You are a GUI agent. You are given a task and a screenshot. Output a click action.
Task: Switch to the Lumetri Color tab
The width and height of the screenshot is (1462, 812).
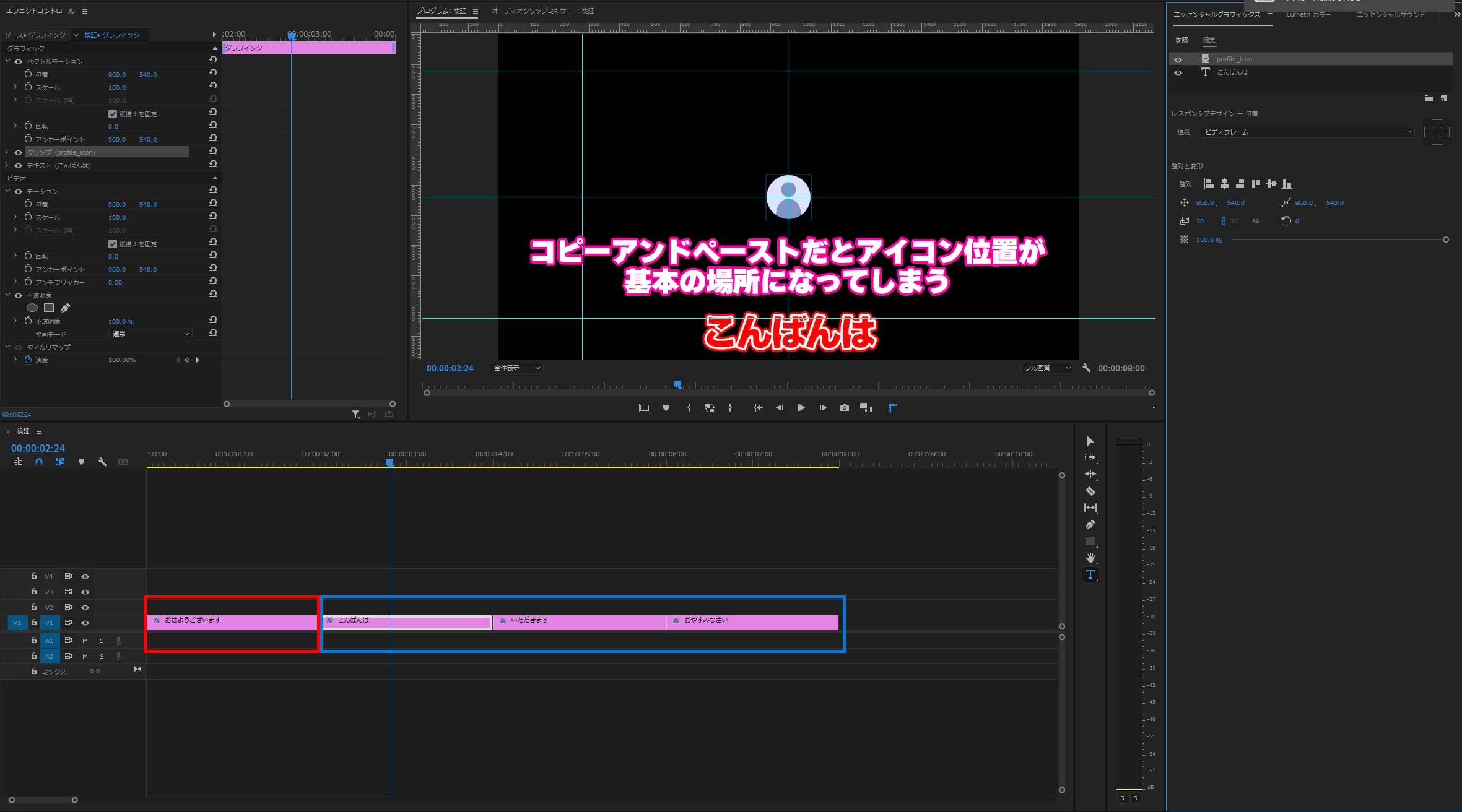pyautogui.click(x=1308, y=14)
